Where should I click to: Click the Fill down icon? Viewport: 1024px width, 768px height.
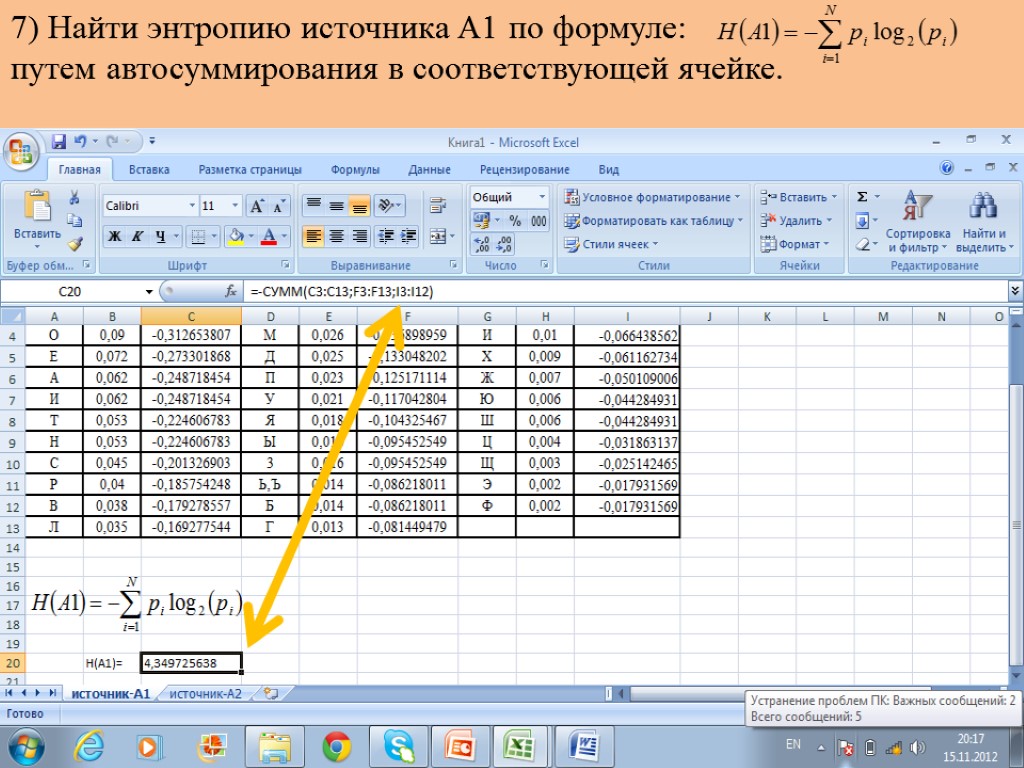coord(862,221)
